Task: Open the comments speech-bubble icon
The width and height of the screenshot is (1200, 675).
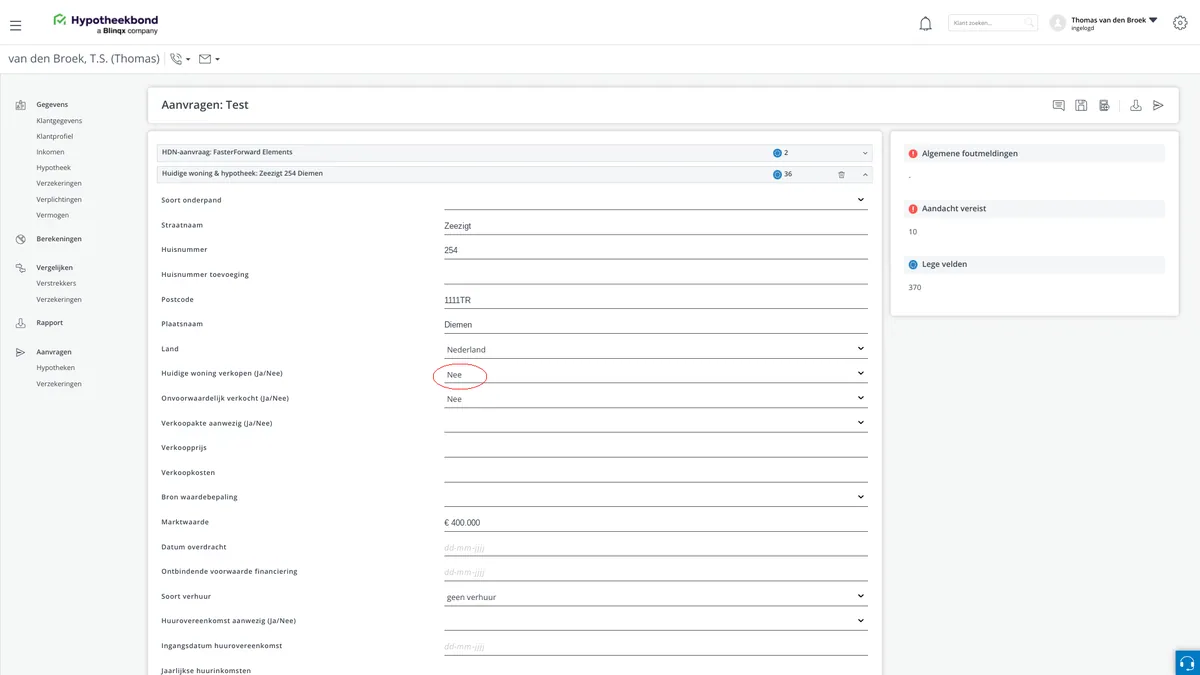Action: pos(1058,105)
